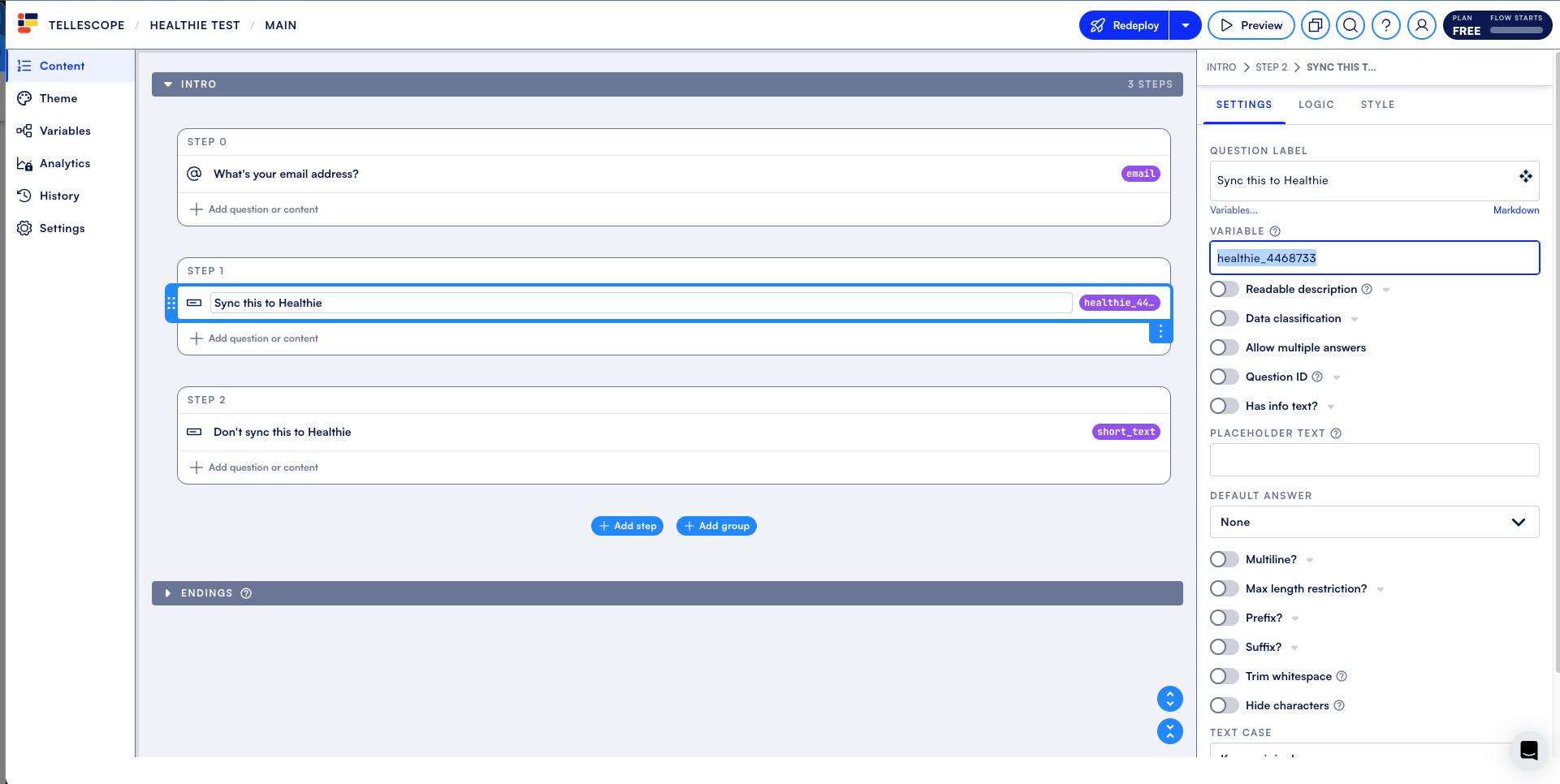Click the Tellescope logo icon

coord(27,24)
